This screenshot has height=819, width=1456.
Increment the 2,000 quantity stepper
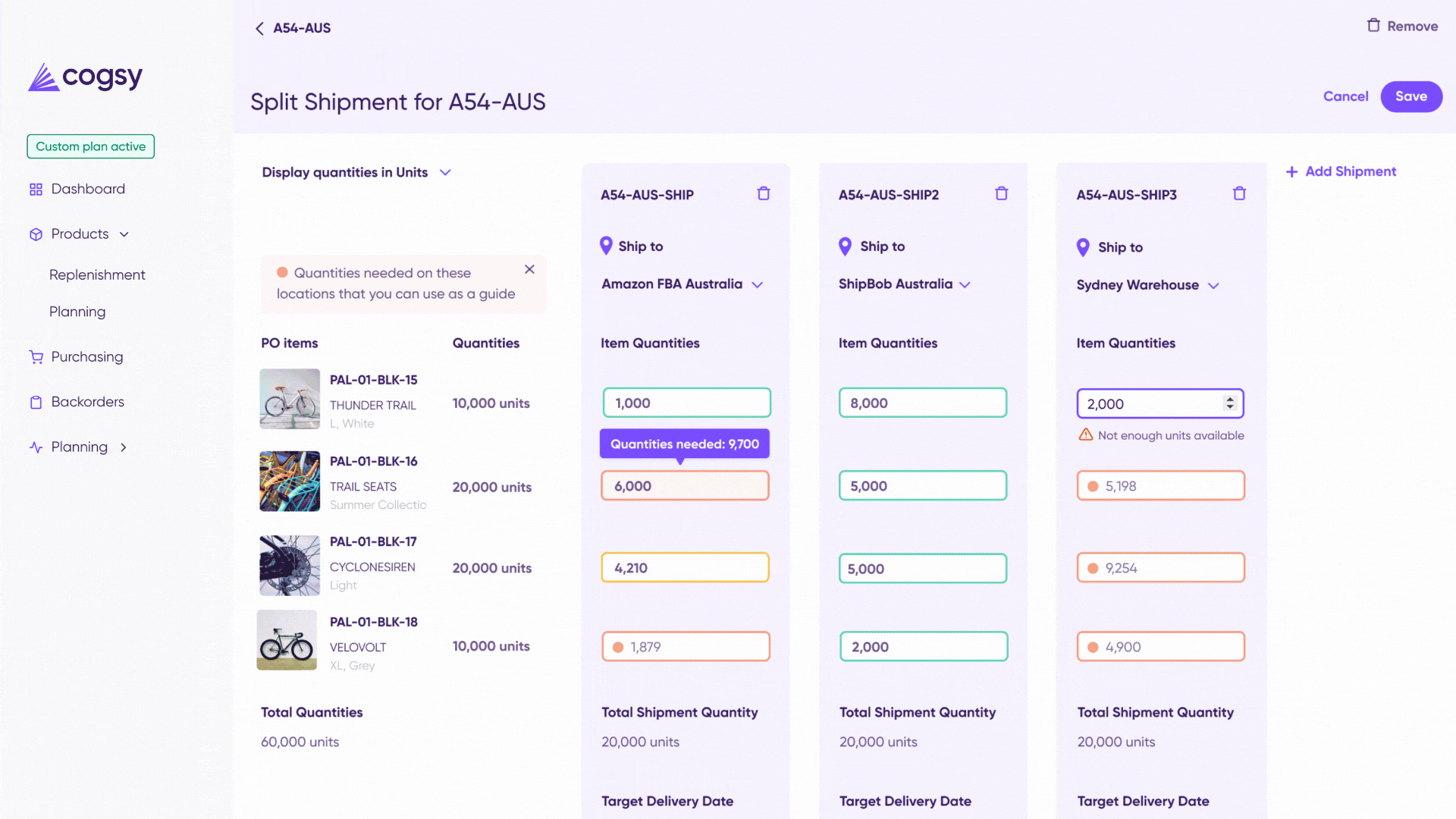1230,399
